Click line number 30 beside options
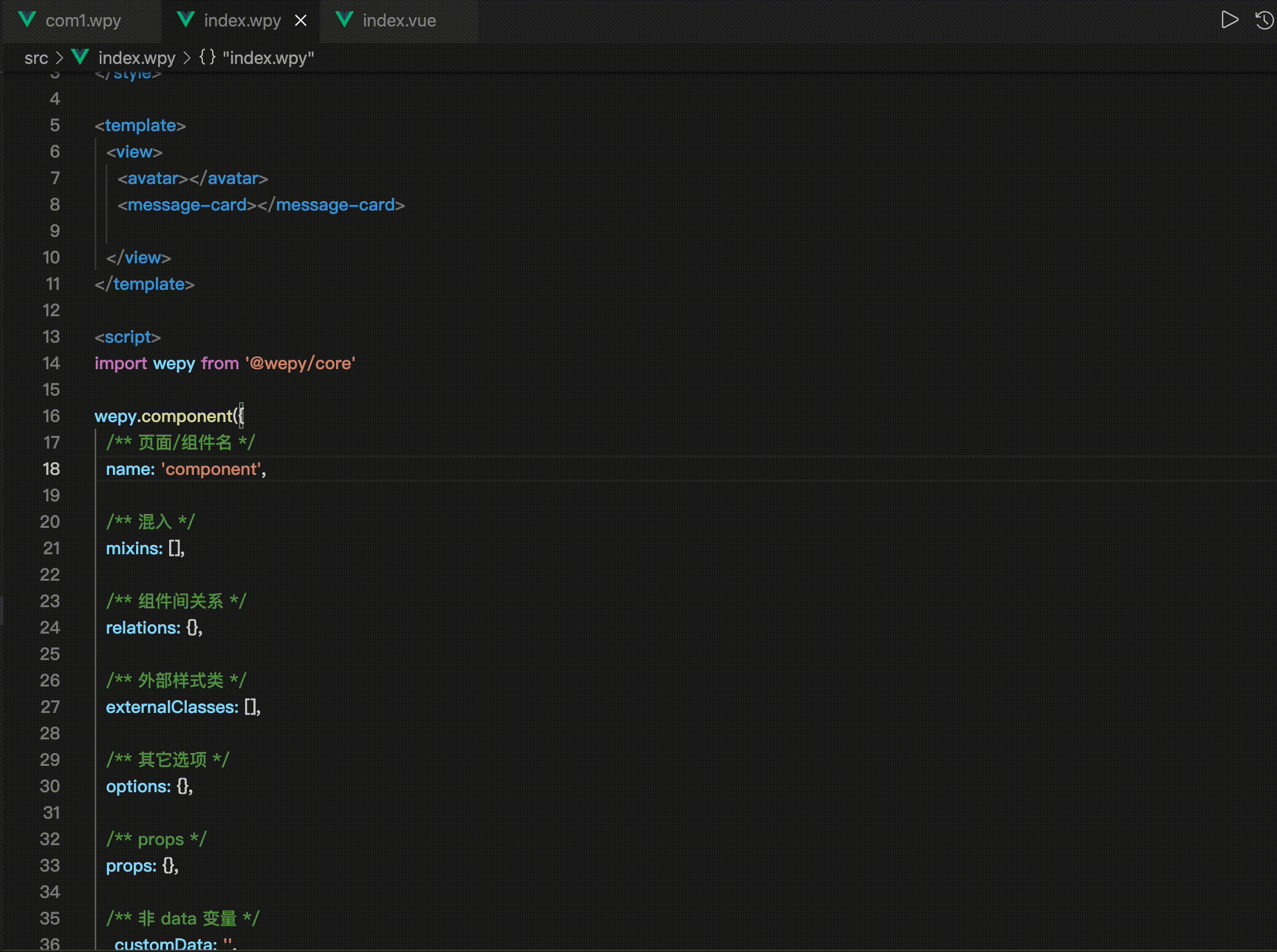 50,786
